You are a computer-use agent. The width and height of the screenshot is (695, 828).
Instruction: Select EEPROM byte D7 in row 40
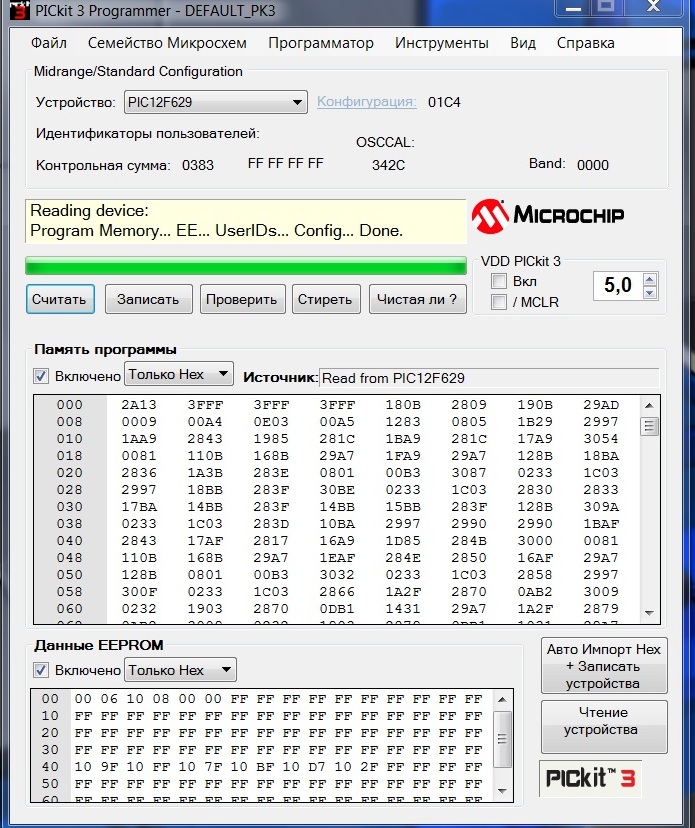(316, 767)
